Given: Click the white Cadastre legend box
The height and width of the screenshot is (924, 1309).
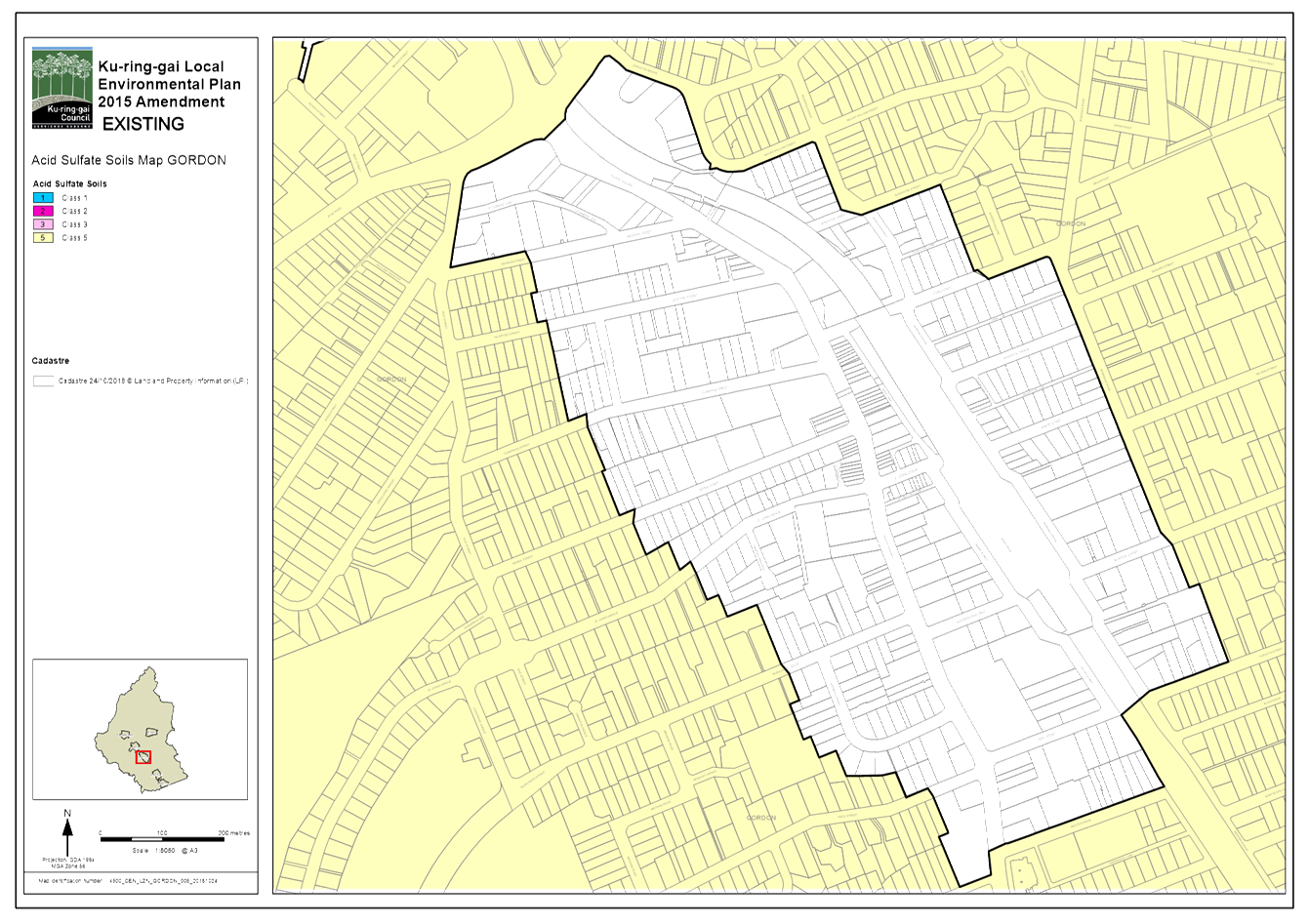Looking at the screenshot, I should click(x=43, y=382).
